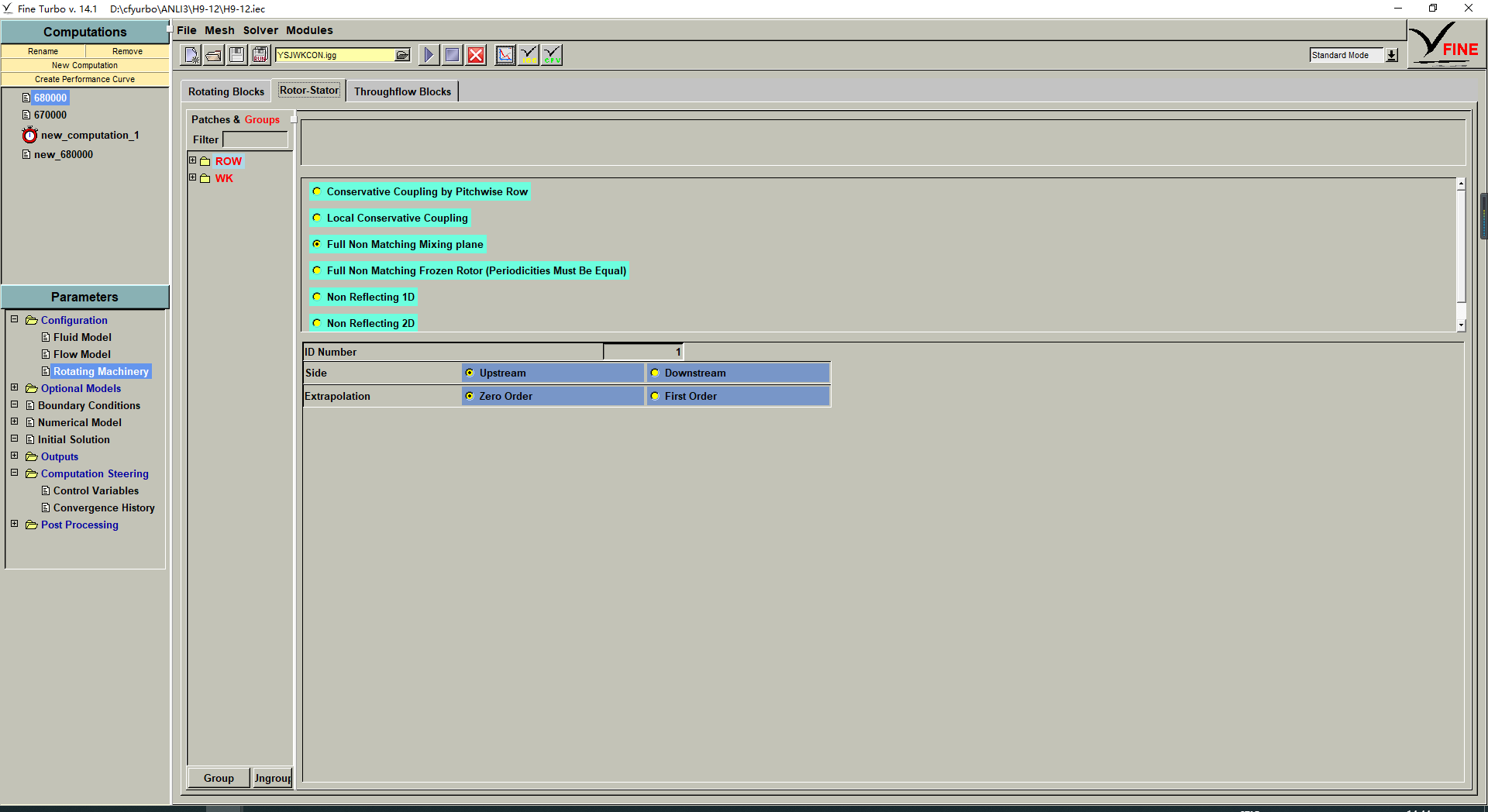Select Downstream side radio button
The image size is (1488, 812).
(x=656, y=373)
